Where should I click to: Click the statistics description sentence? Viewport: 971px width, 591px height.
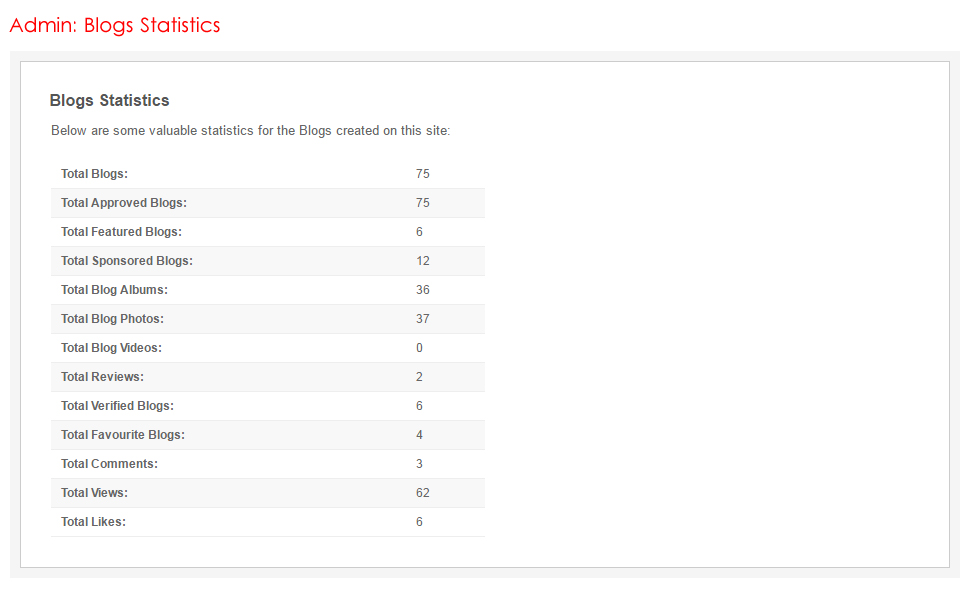click(x=251, y=131)
